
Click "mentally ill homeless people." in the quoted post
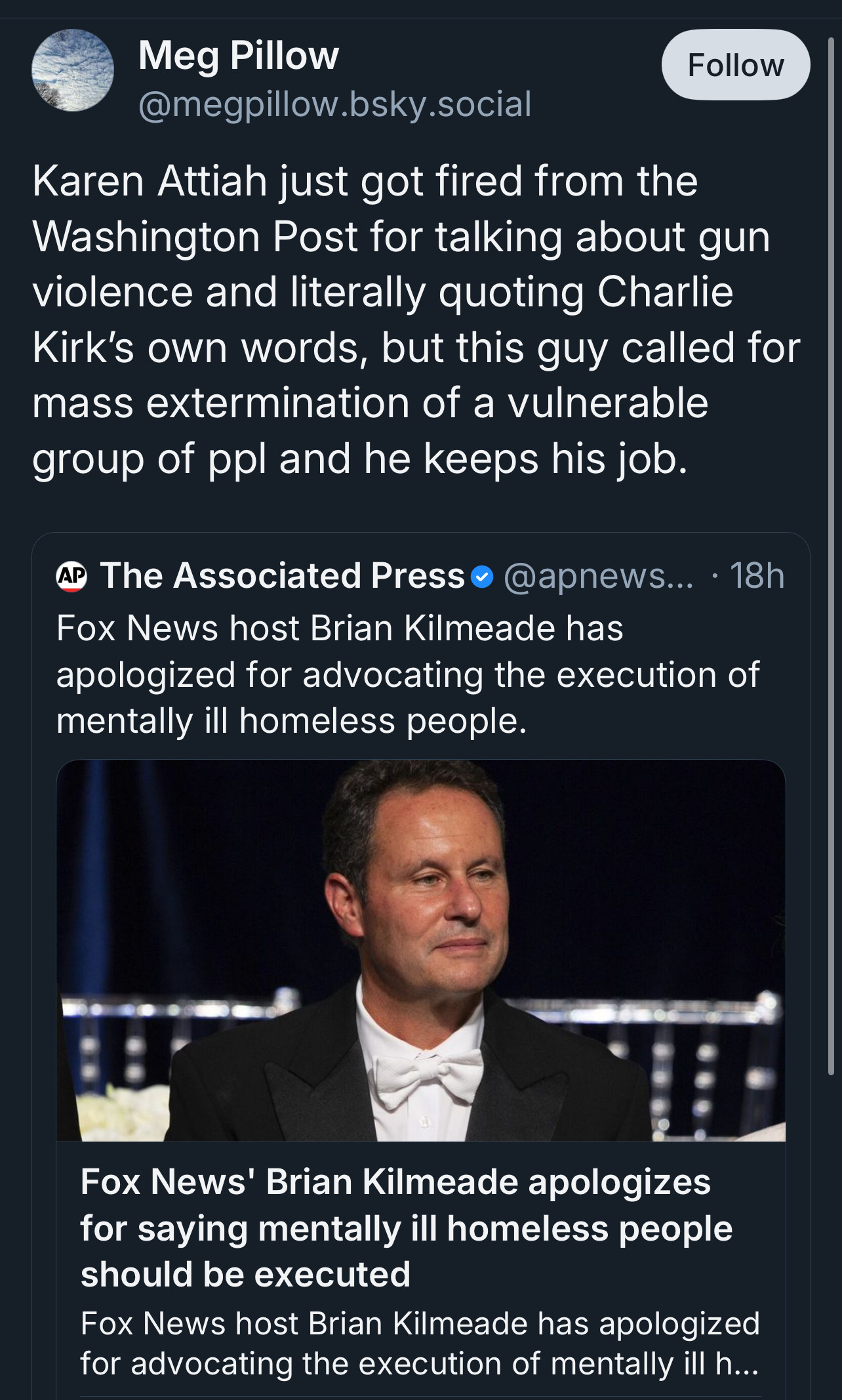click(x=292, y=721)
